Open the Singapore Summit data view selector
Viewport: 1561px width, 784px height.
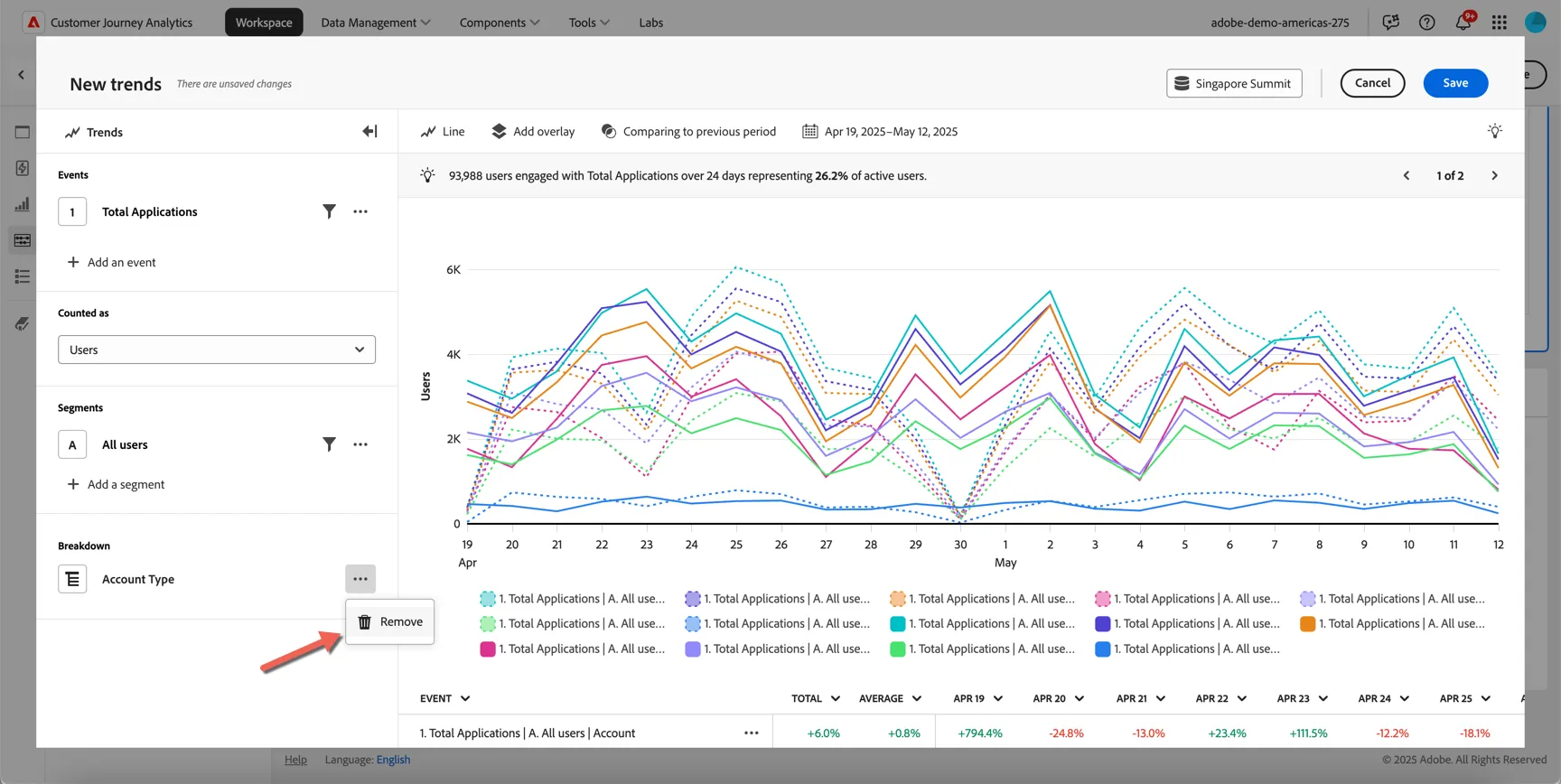point(1234,83)
